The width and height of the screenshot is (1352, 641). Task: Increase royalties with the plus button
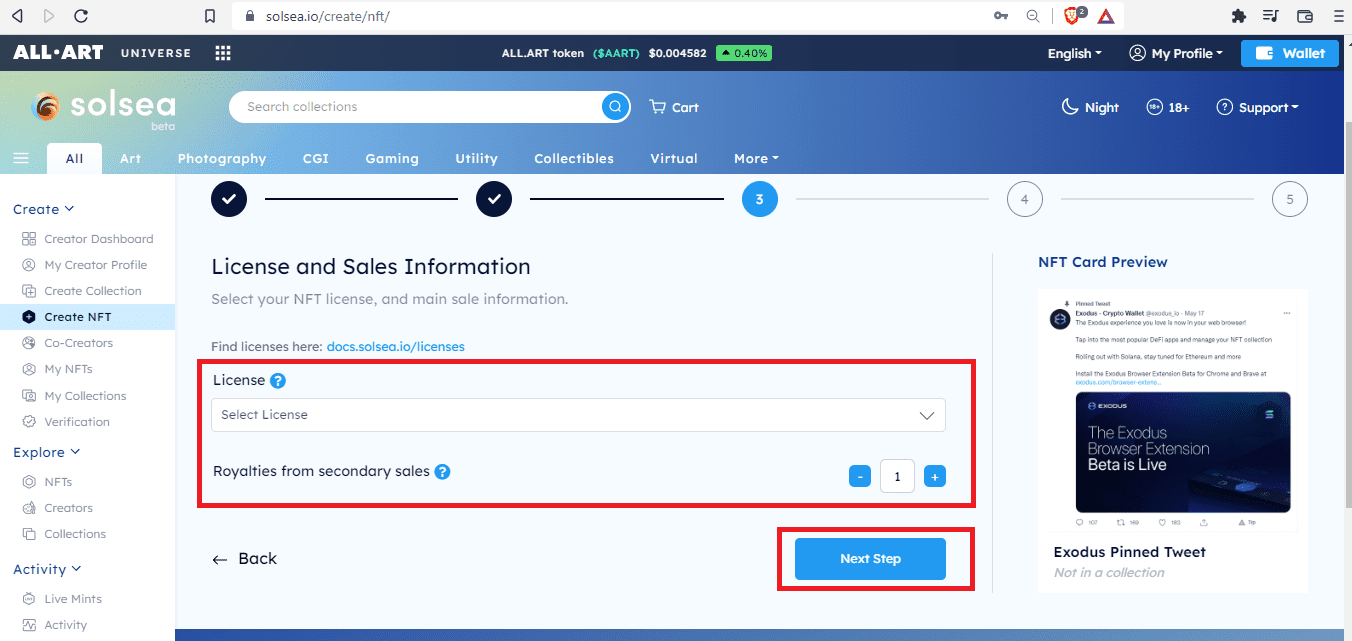point(935,477)
